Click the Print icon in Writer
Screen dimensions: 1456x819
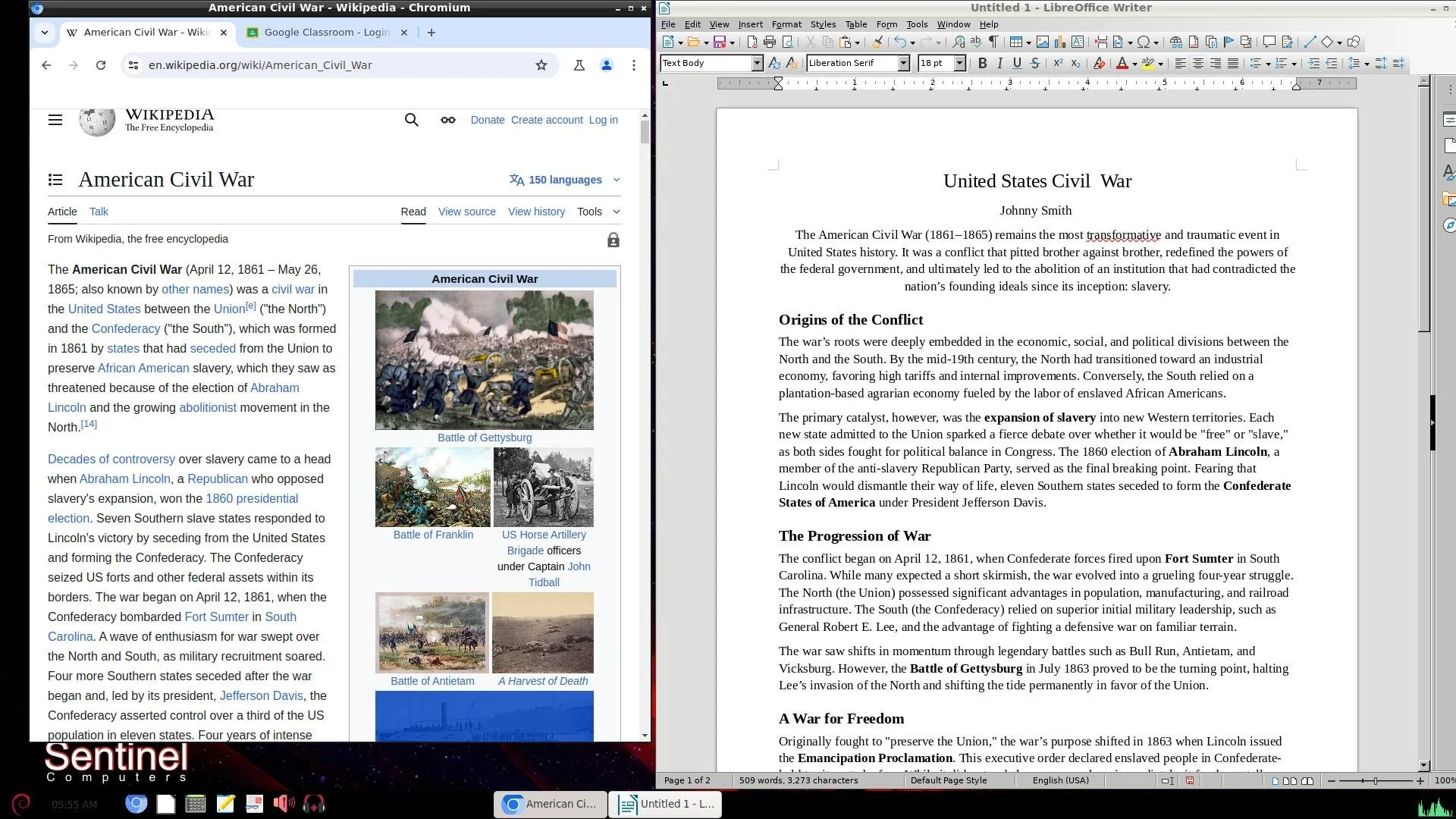770,42
